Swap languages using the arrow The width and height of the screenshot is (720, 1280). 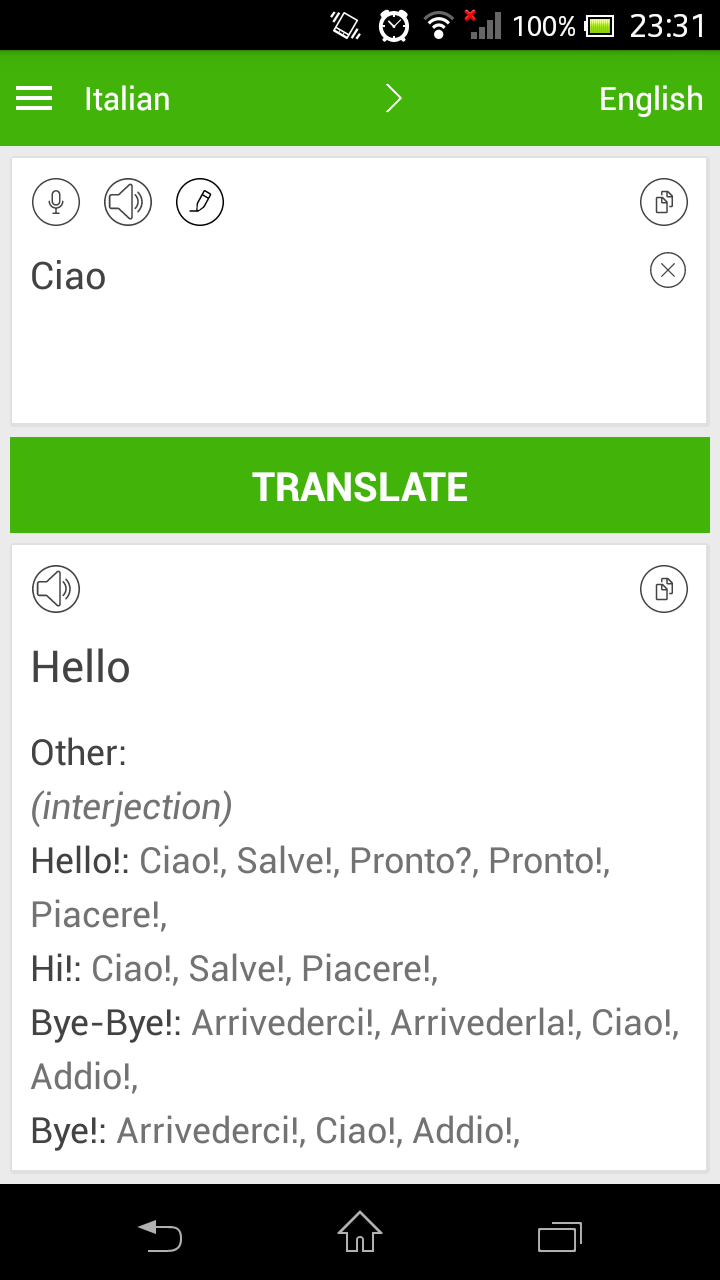(394, 98)
